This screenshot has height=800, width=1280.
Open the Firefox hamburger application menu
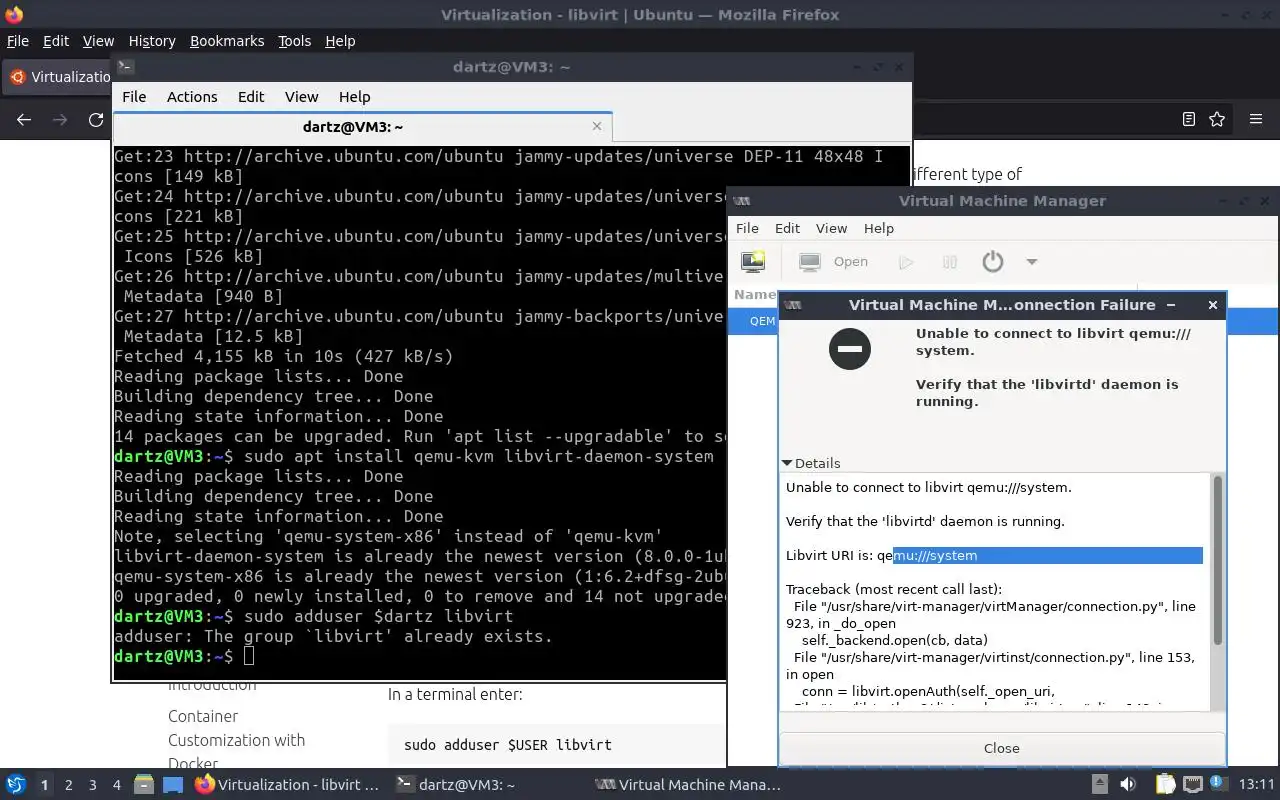tap(1256, 119)
